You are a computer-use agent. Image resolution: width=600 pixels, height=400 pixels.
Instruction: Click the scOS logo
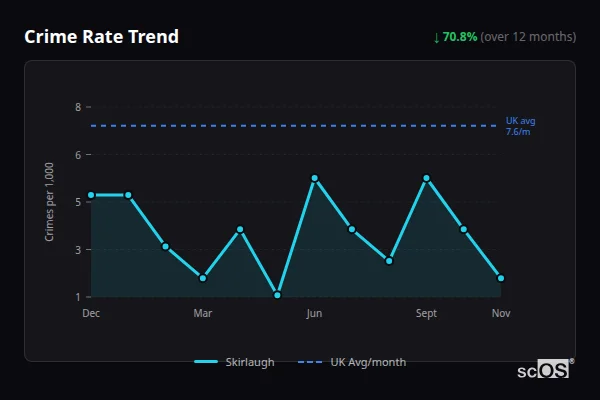click(545, 369)
